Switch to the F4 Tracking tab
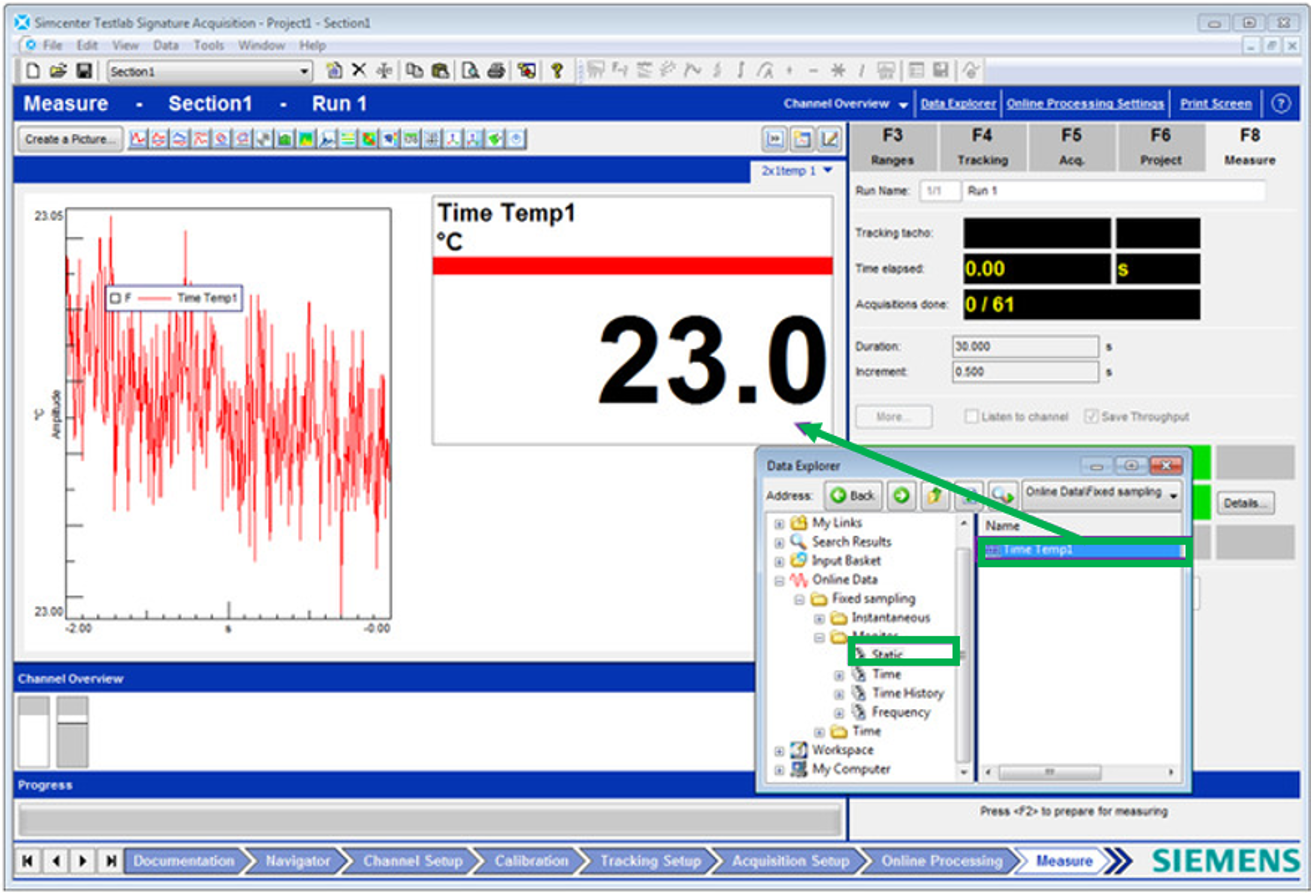Screen dimensions: 1313x893 point(982,147)
